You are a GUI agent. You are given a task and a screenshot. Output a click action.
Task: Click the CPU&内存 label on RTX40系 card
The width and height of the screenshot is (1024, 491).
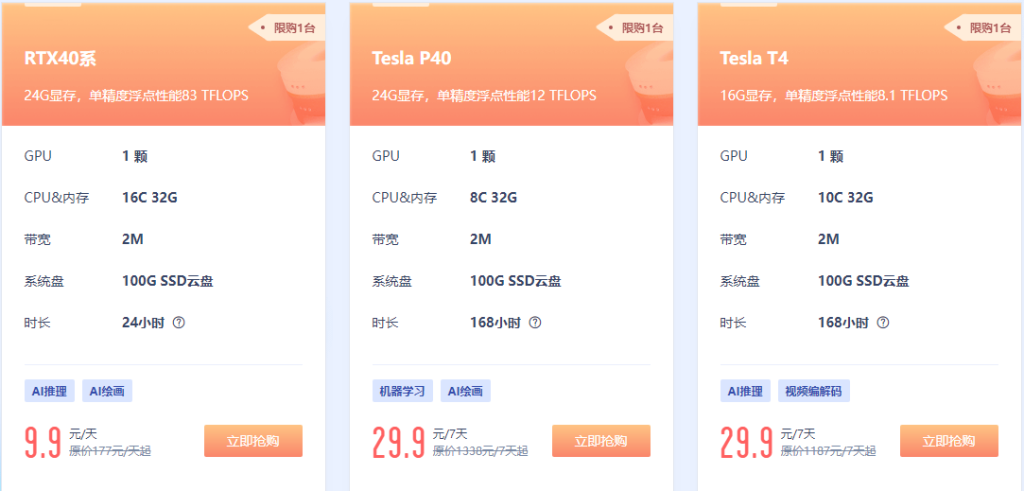pyautogui.click(x=57, y=198)
